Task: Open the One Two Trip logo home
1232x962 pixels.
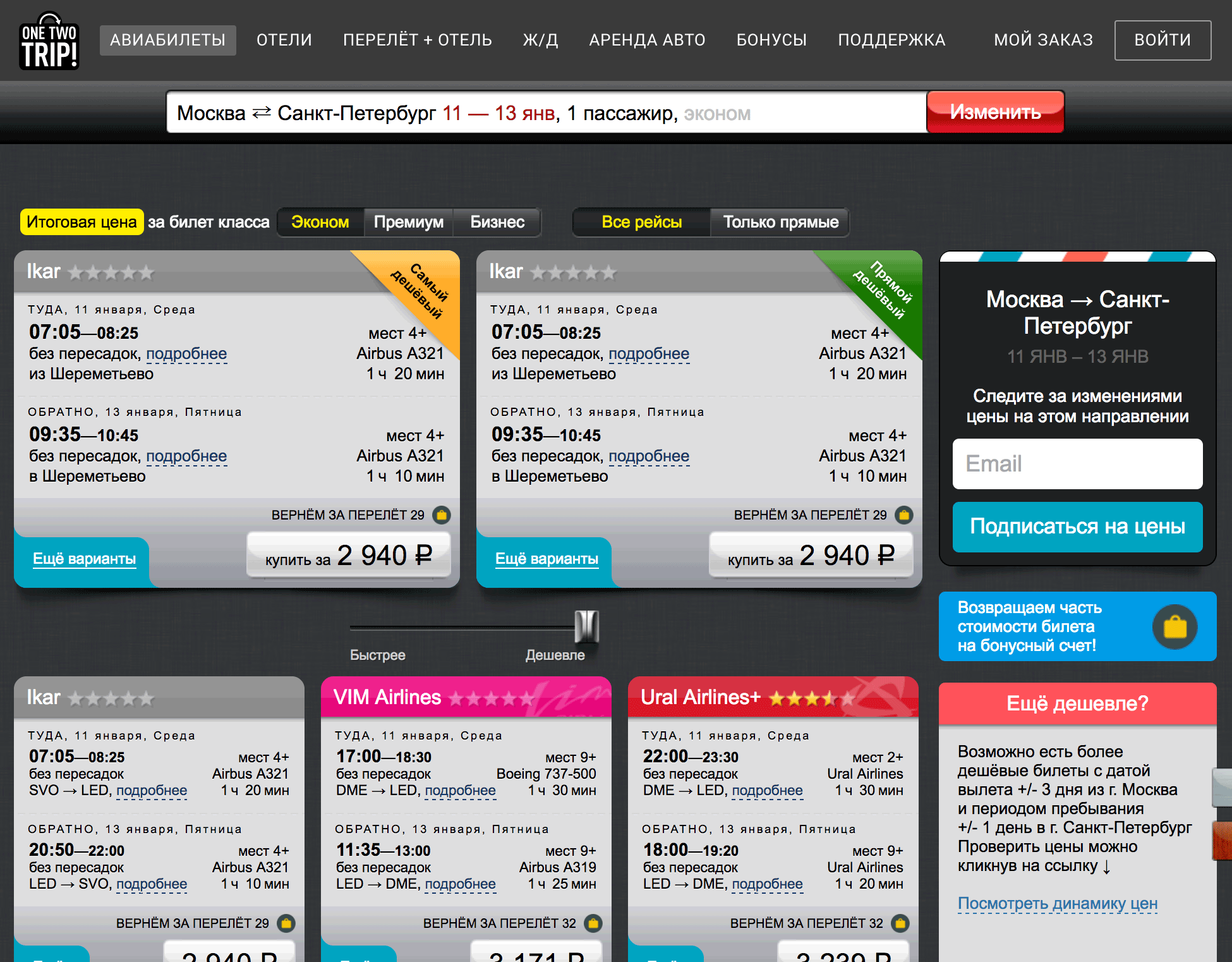Action: coord(49,41)
